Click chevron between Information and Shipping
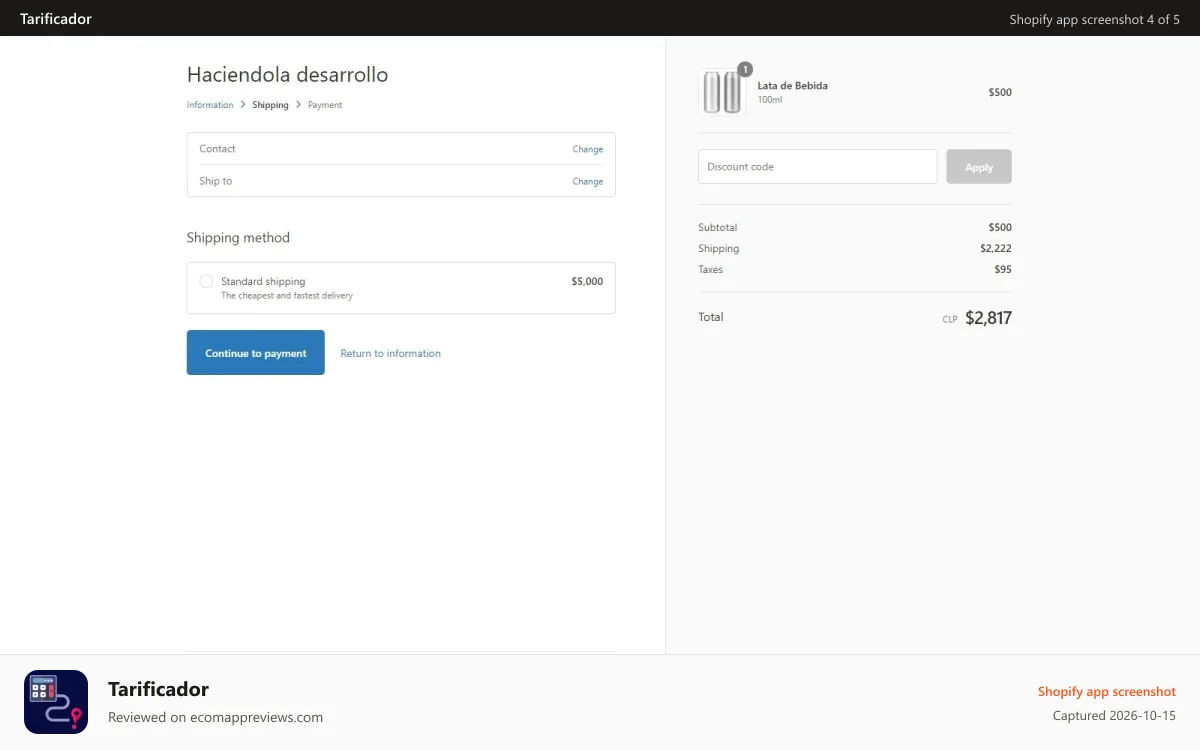Image resolution: width=1200 pixels, height=750 pixels. [x=243, y=104]
